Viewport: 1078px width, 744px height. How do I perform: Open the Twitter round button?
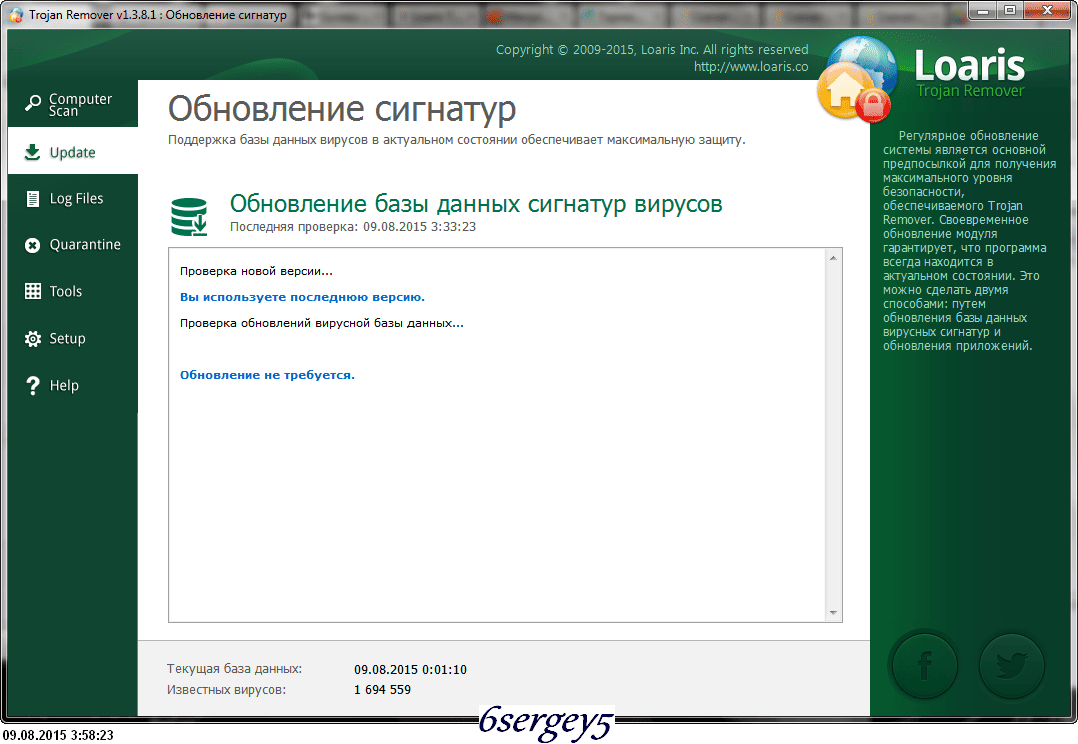pyautogui.click(x=1011, y=665)
